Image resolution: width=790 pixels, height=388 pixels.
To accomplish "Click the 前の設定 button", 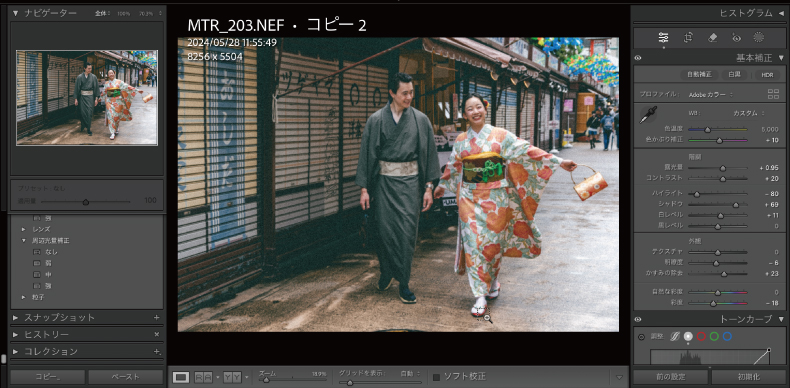I will (671, 377).
